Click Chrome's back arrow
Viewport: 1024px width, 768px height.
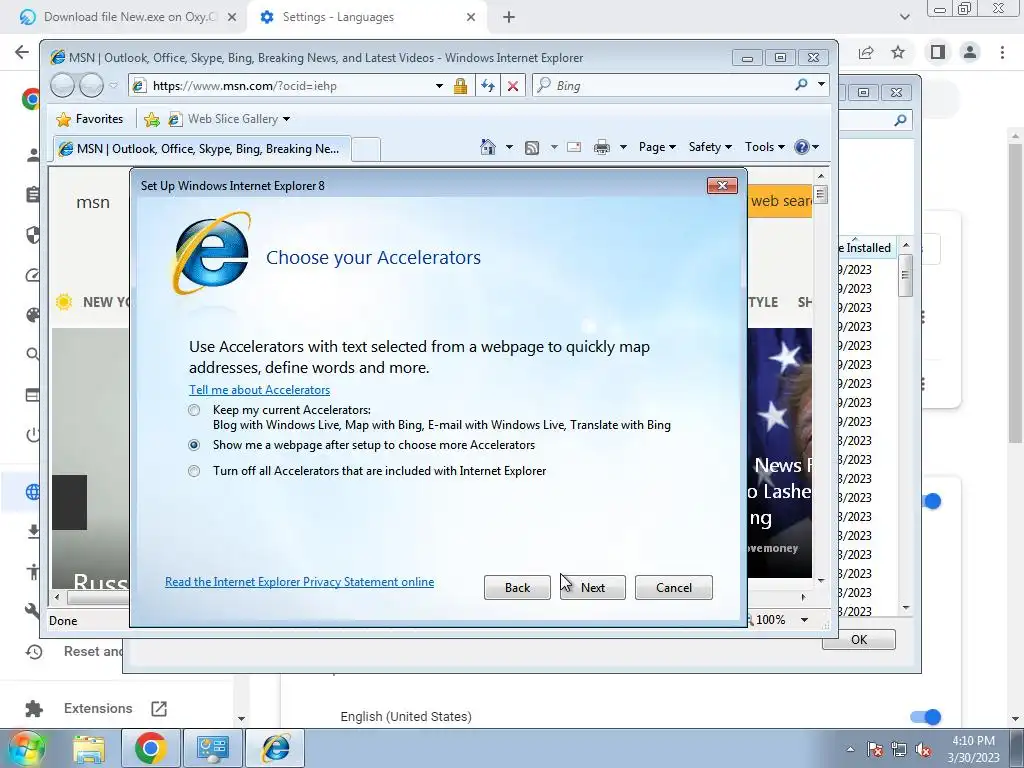[x=22, y=52]
